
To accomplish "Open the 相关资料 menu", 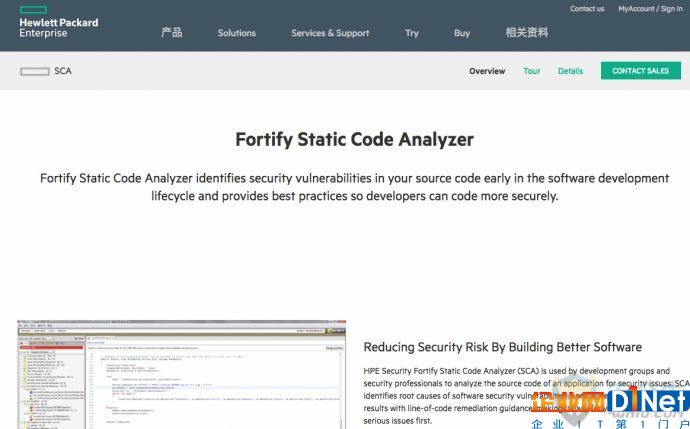I will 527,33.
